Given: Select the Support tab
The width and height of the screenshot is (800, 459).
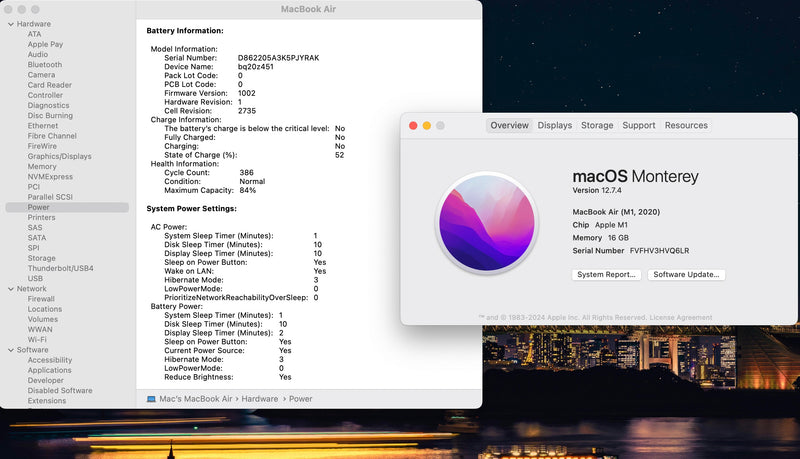Looking at the screenshot, I should (638, 126).
